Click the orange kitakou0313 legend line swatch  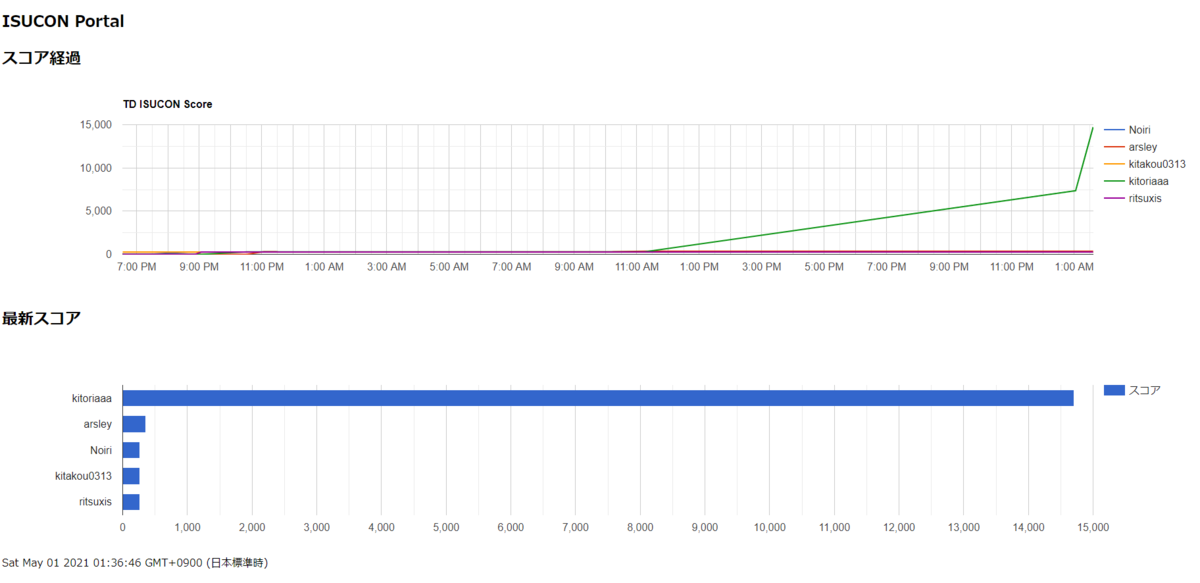pos(1113,164)
